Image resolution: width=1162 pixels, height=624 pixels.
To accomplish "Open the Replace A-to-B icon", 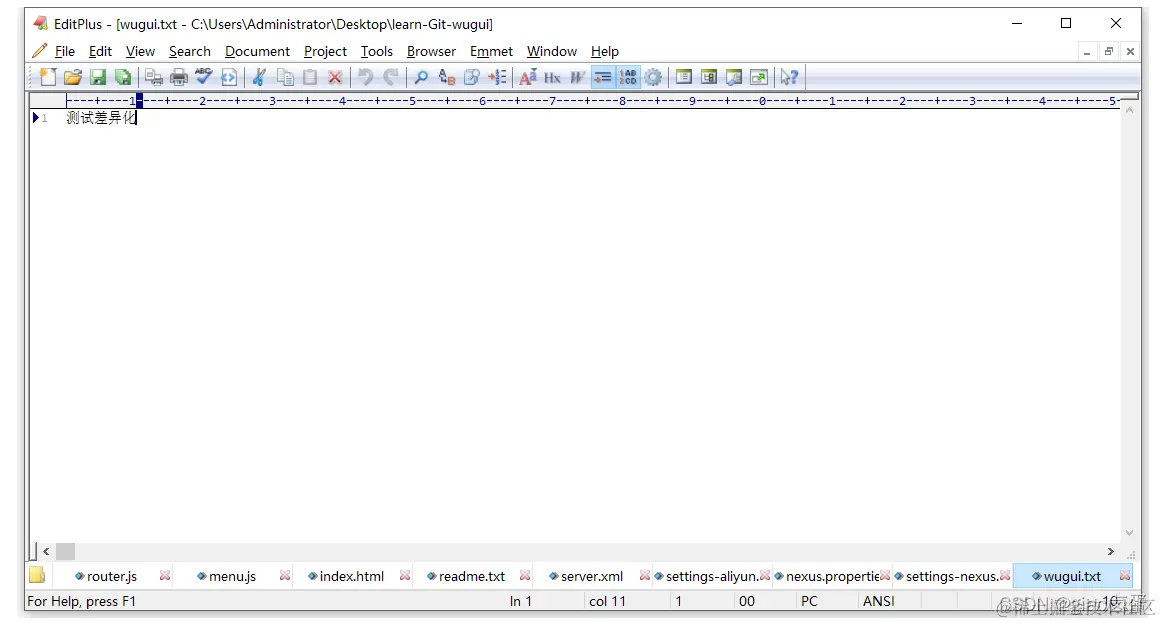I will point(446,77).
